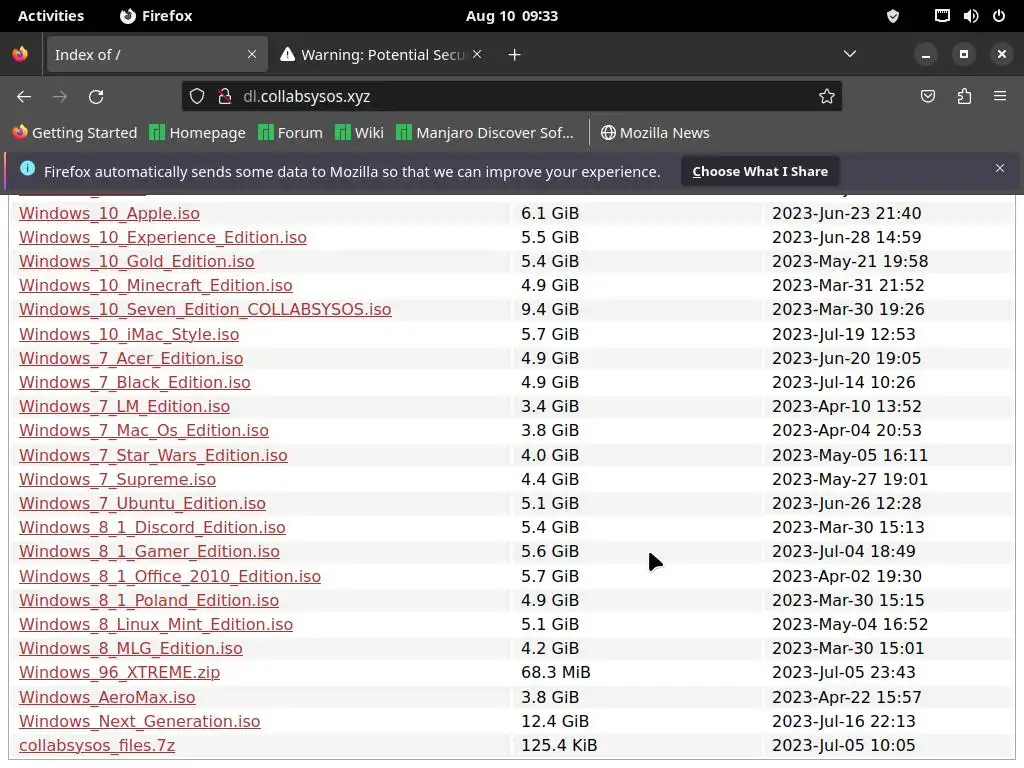Download Windows_10_Experience_Edition.iso

tap(163, 238)
